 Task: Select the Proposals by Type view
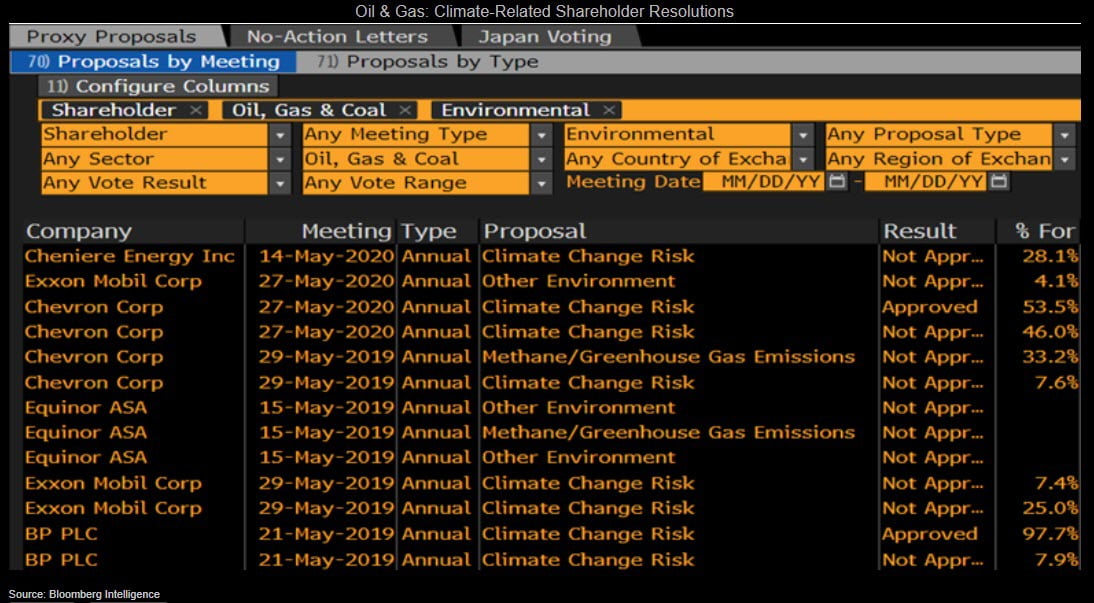point(427,61)
